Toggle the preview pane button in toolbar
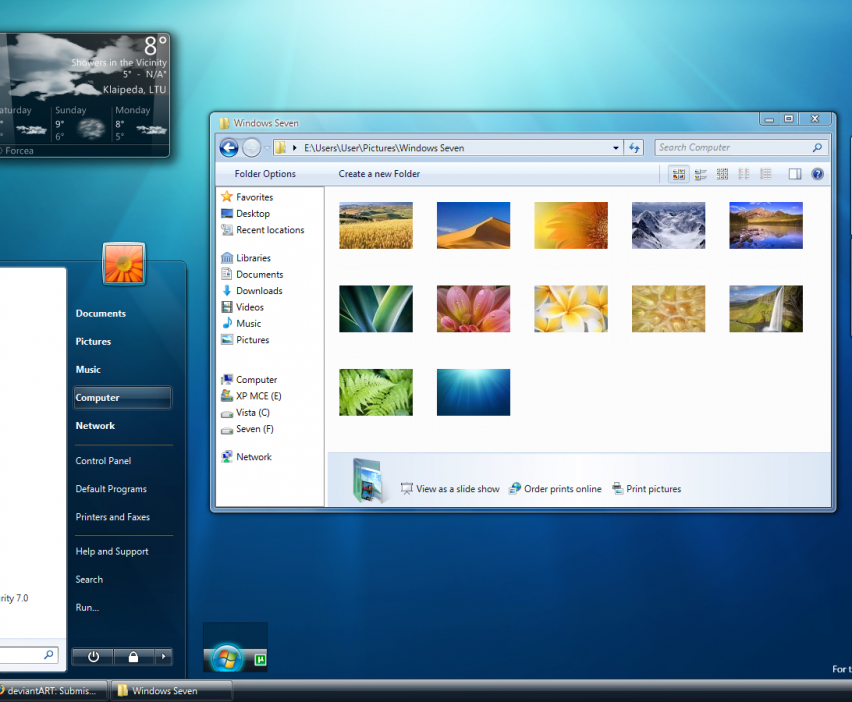 tap(795, 174)
